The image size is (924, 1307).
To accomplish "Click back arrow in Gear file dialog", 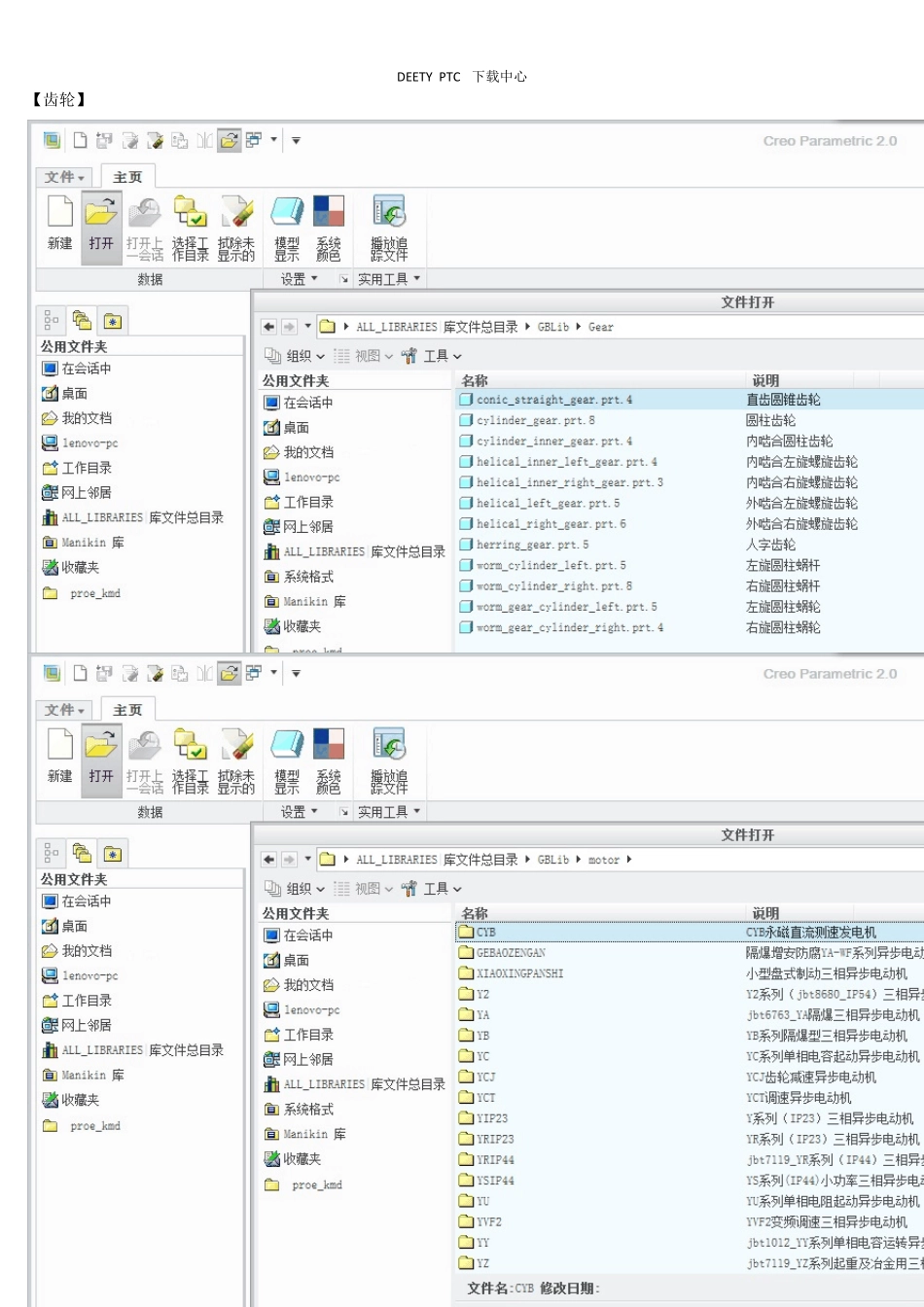I will tap(269, 327).
